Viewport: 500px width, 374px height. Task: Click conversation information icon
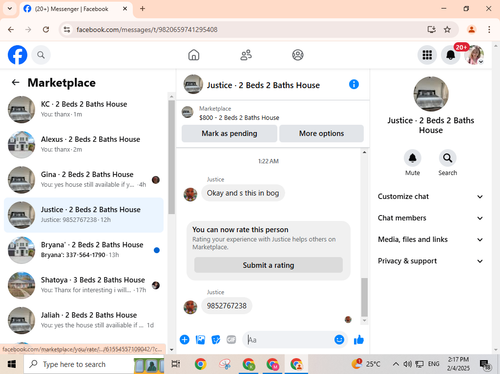coord(354,84)
